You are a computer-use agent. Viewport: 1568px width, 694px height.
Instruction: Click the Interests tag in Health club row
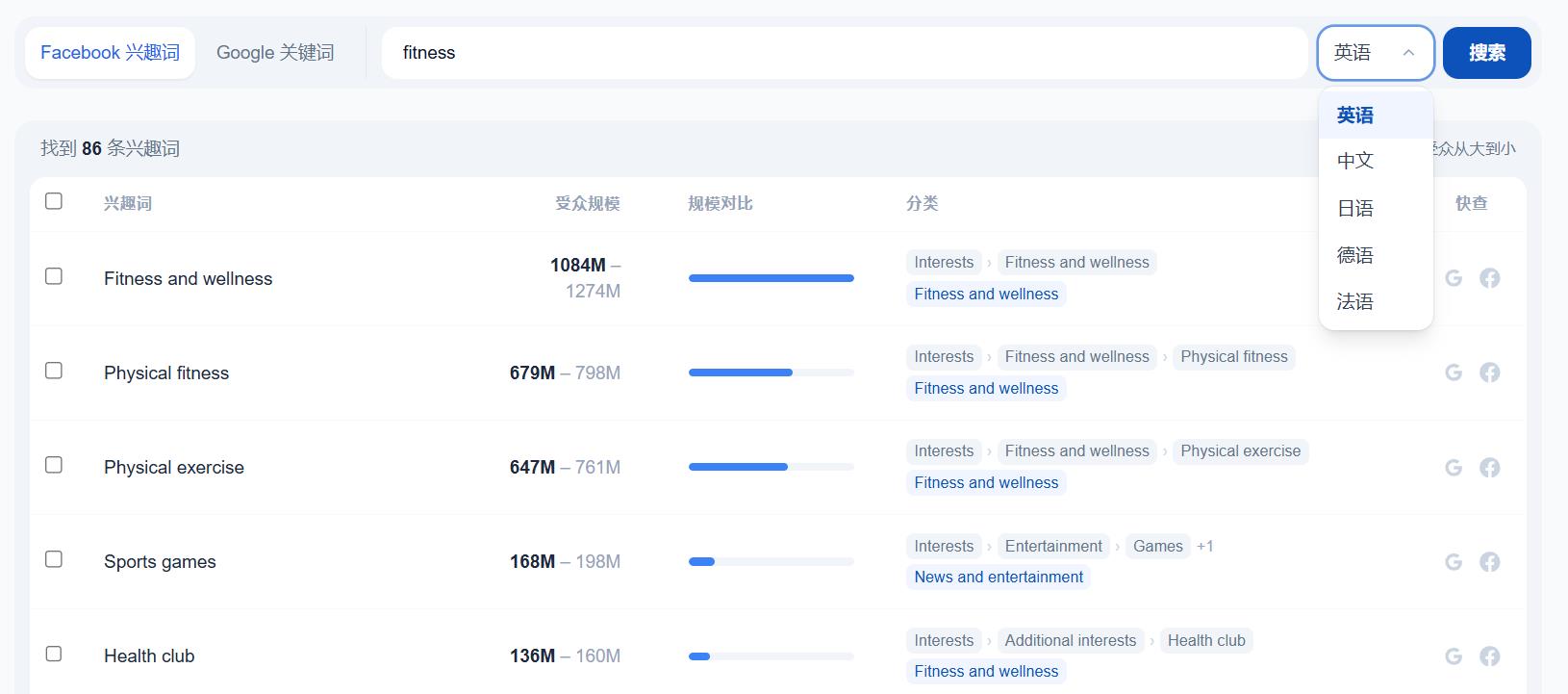pos(944,640)
